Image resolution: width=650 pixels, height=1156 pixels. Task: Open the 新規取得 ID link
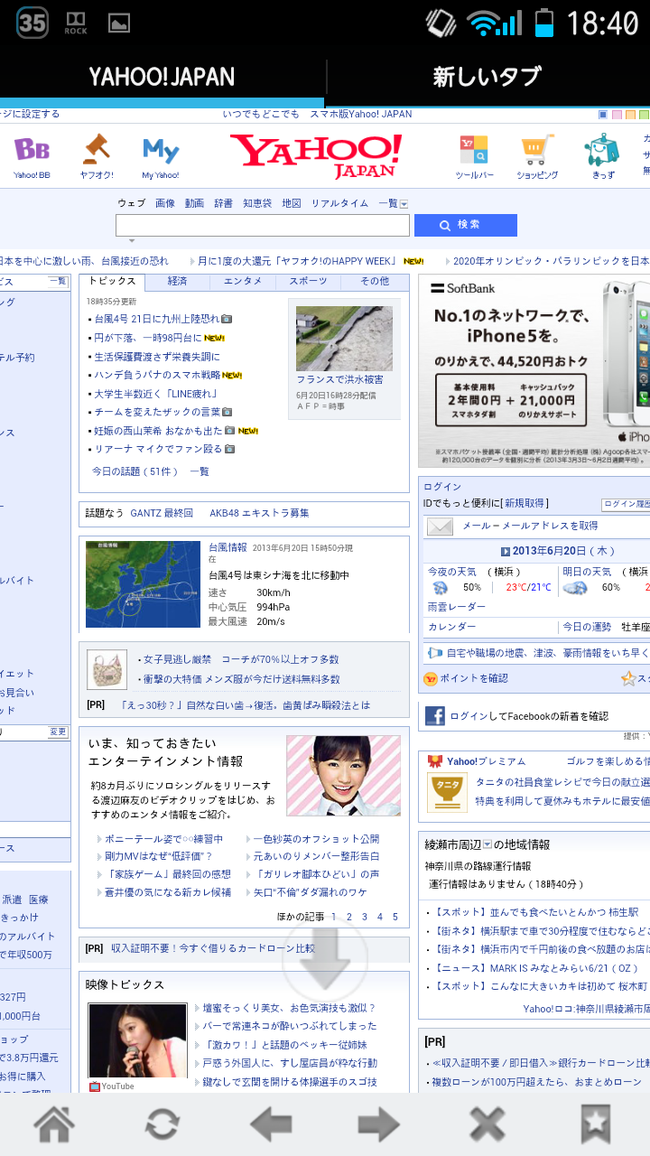[x=525, y=504]
